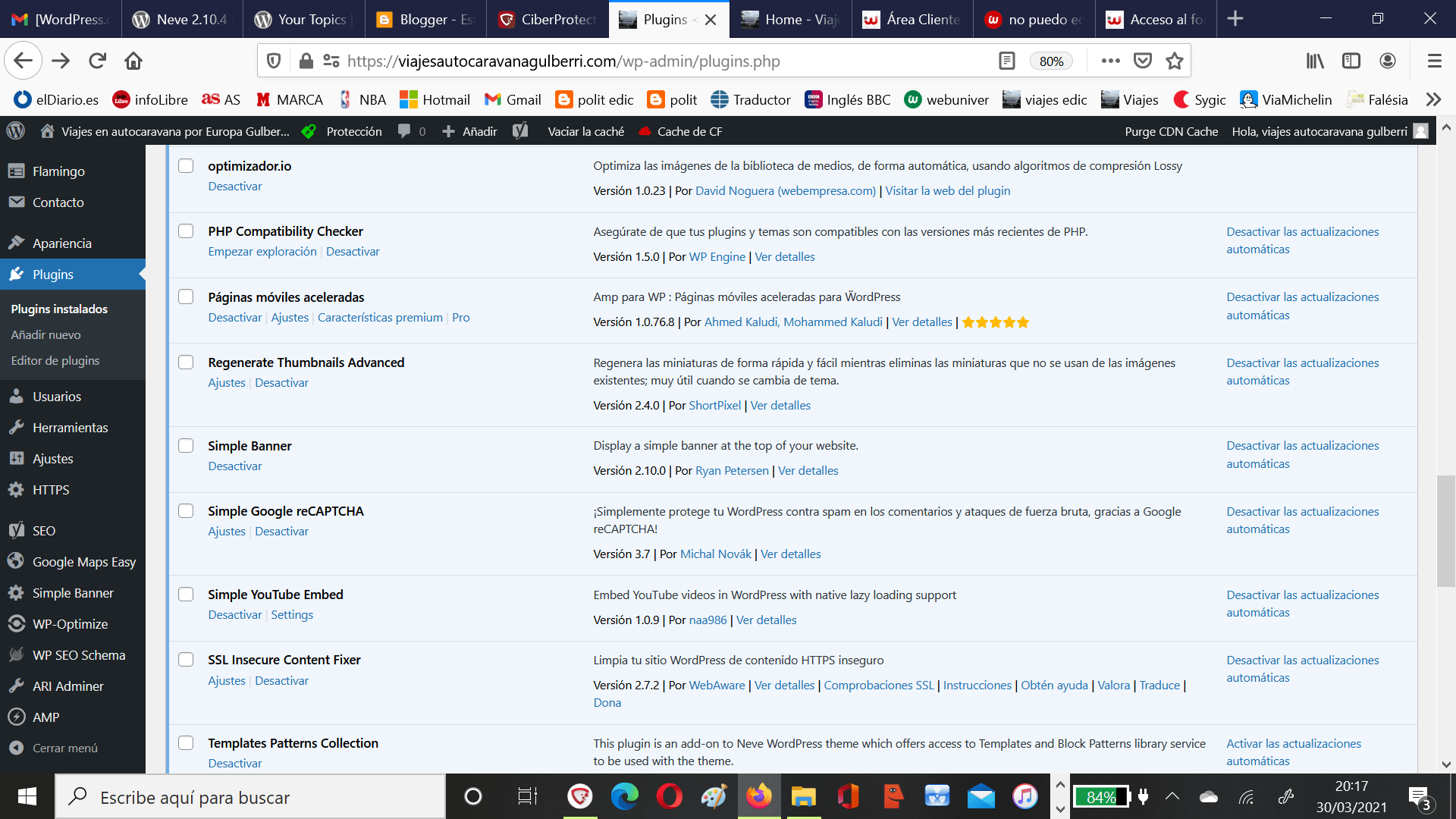Image resolution: width=1456 pixels, height=819 pixels.
Task: Click Empezar exploración for PHP Compatibility Checker
Action: [x=262, y=251]
